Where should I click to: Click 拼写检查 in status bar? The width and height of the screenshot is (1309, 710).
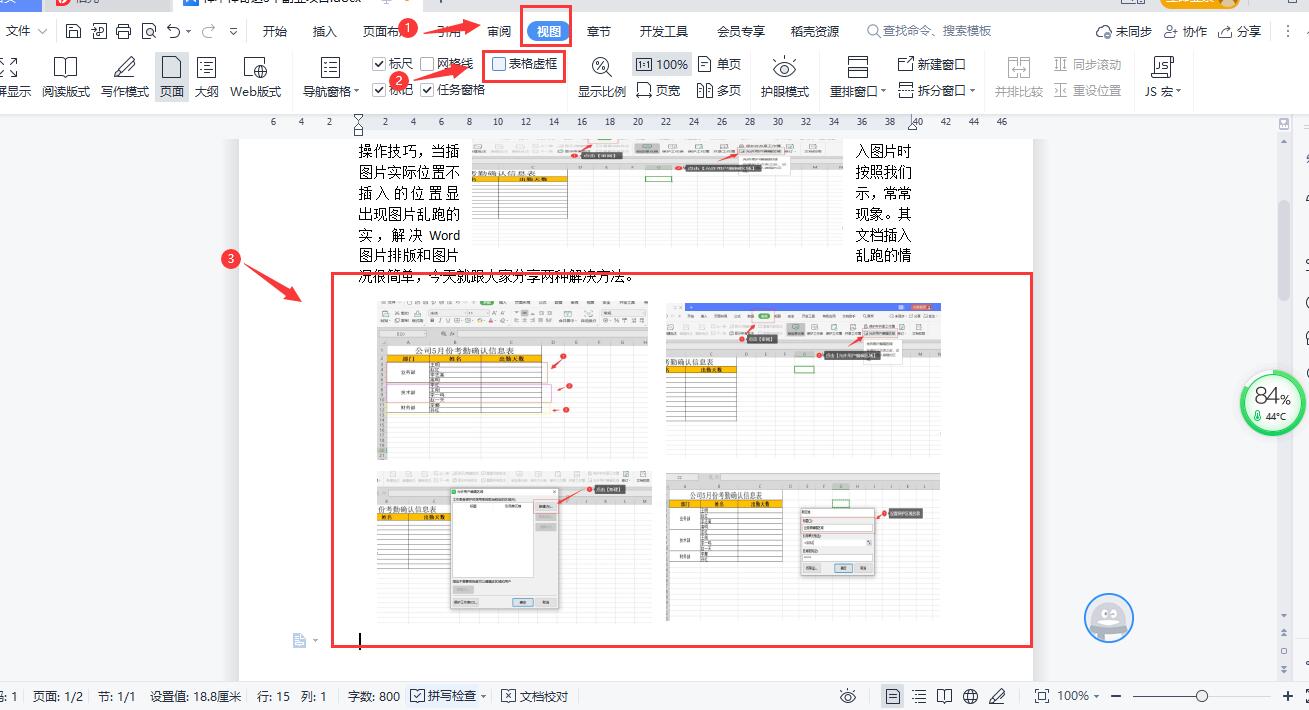(443, 696)
